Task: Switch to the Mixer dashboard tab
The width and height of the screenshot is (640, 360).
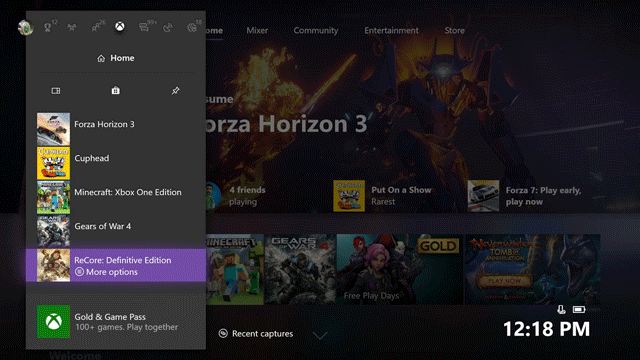Action: point(257,31)
